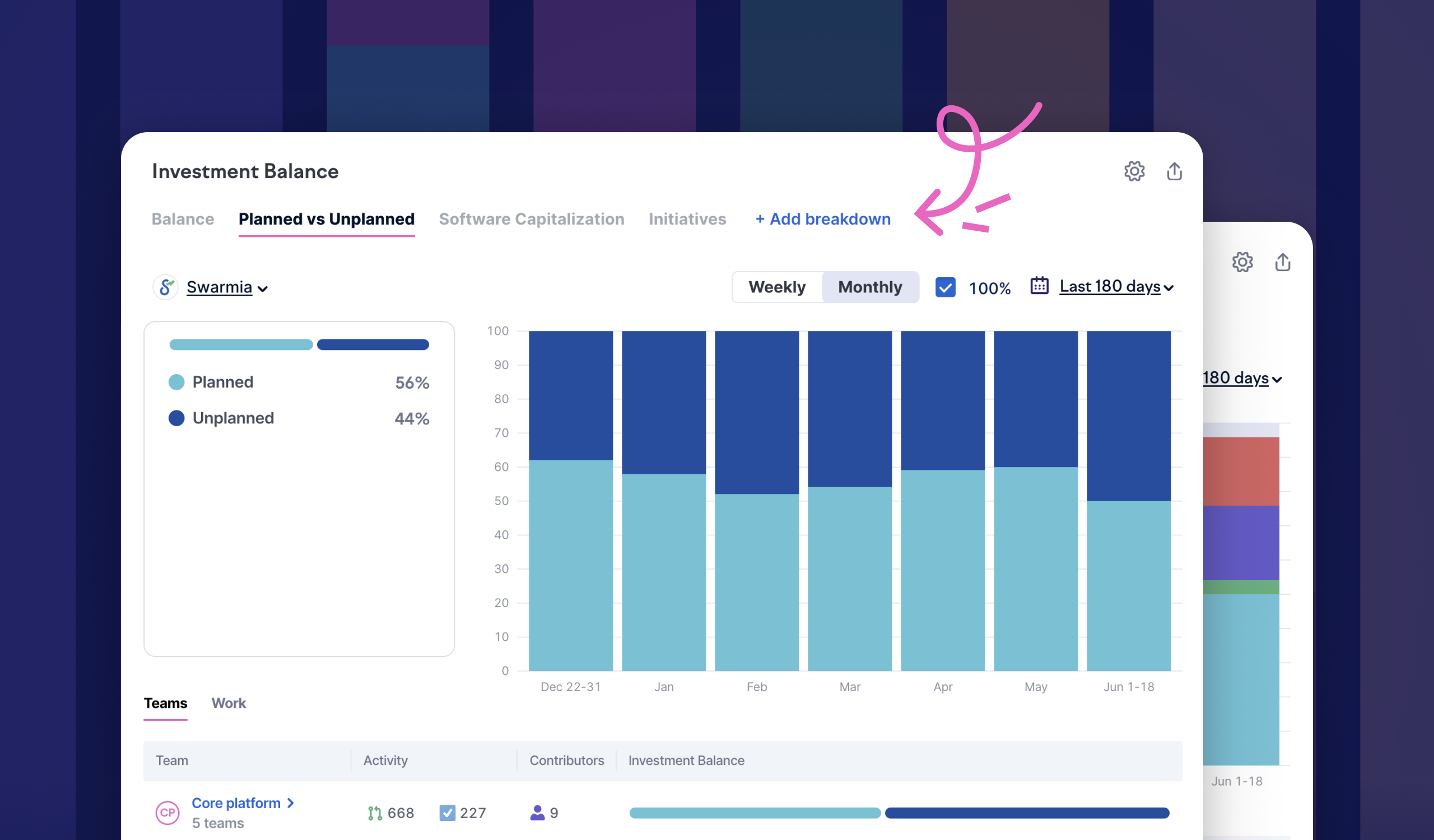The image size is (1434, 840).
Task: Click the share/export icon on main card
Action: coord(1174,171)
